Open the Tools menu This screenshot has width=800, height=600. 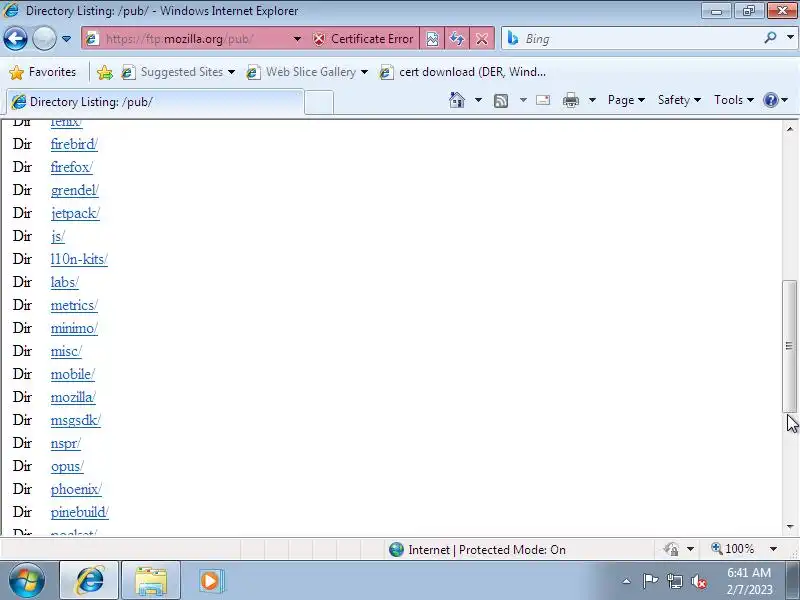(x=734, y=100)
